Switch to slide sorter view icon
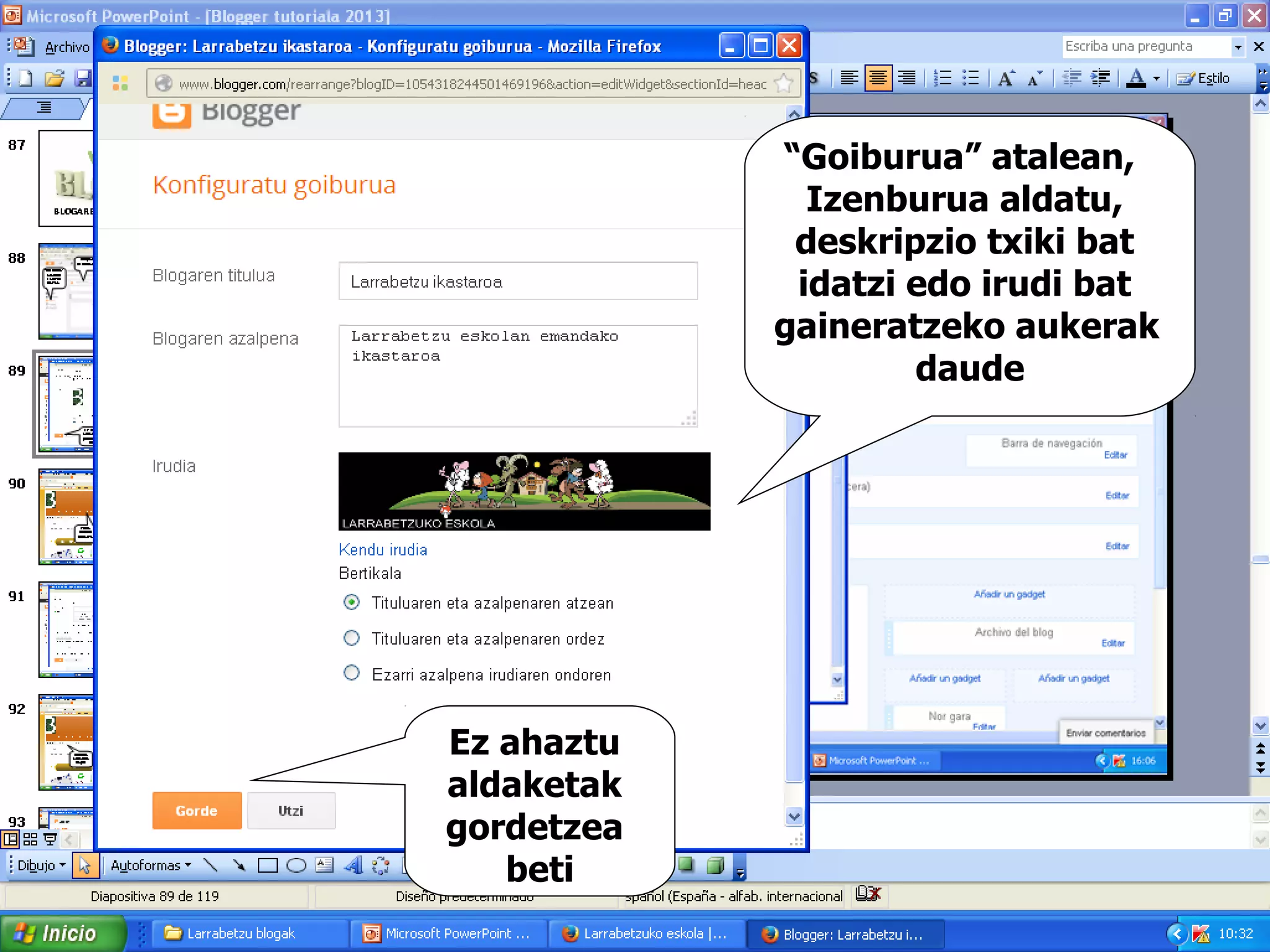 click(x=30, y=839)
